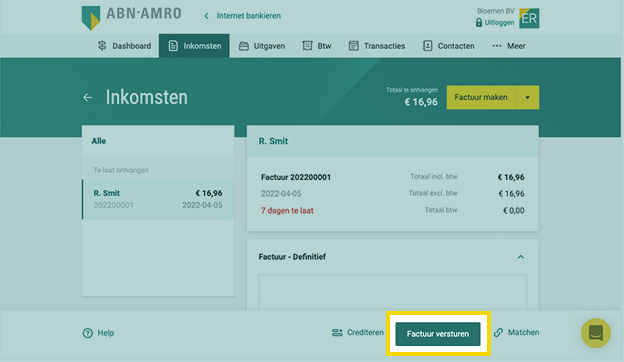The image size is (624, 362).
Task: Go to the Transacties tab
Action: [376, 46]
